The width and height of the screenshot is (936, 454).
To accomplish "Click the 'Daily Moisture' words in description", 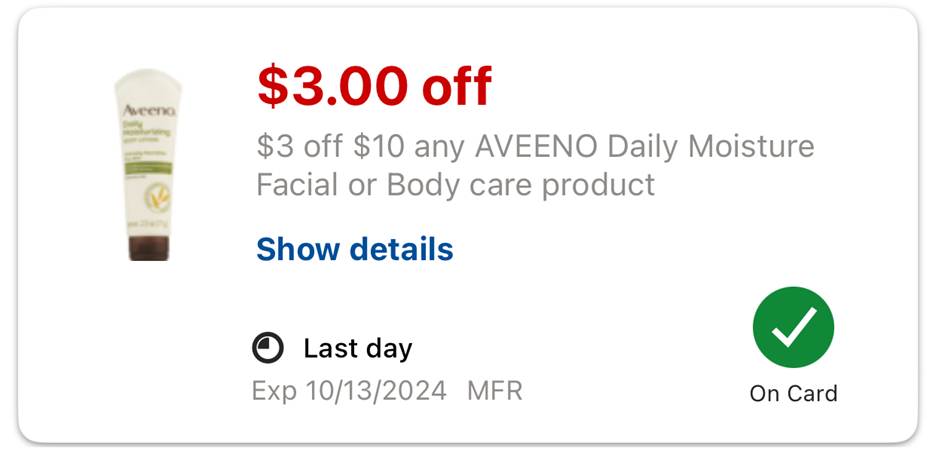I will coord(711,147).
